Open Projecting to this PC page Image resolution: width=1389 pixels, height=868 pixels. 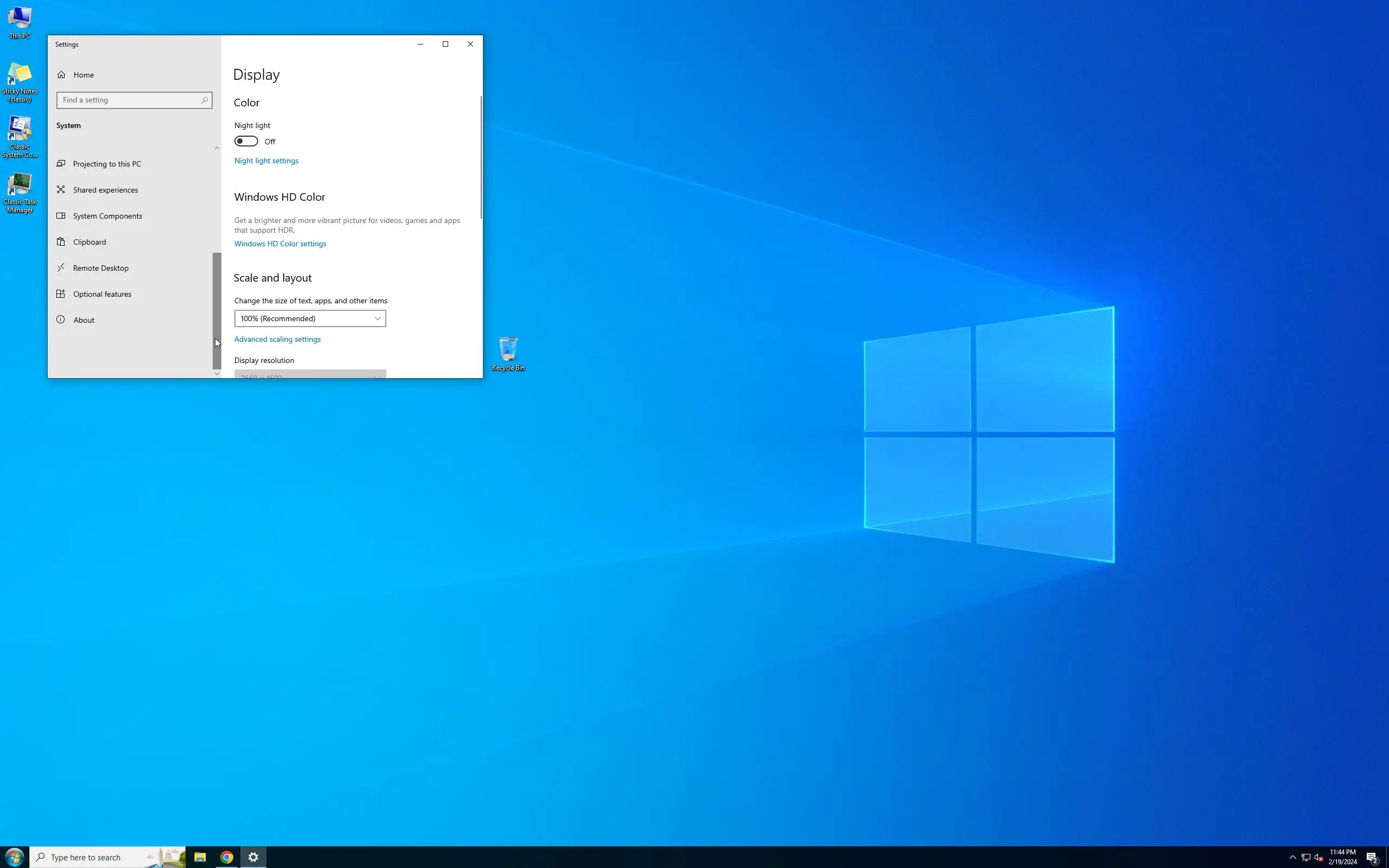tap(107, 164)
